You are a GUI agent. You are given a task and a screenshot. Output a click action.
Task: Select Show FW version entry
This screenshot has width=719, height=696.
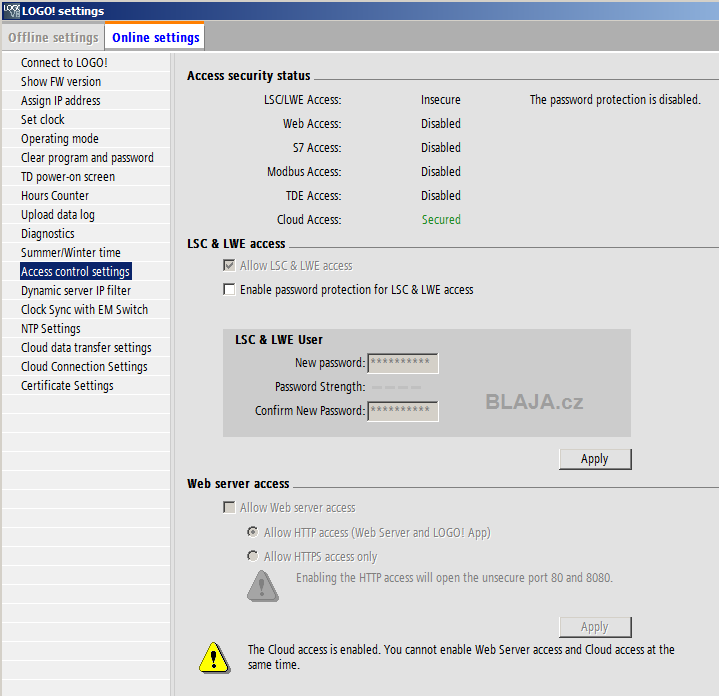coord(61,81)
